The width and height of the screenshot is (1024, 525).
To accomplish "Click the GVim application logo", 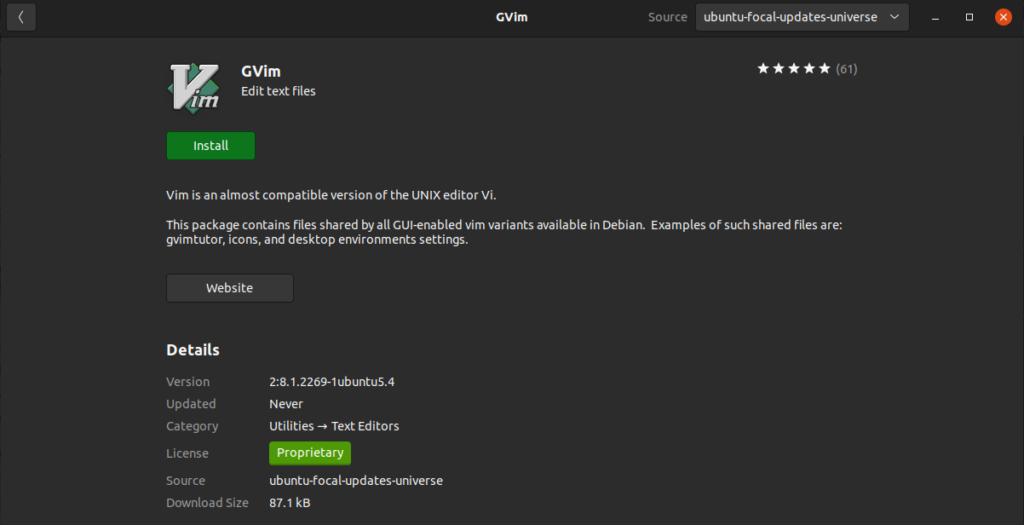I will (195, 86).
